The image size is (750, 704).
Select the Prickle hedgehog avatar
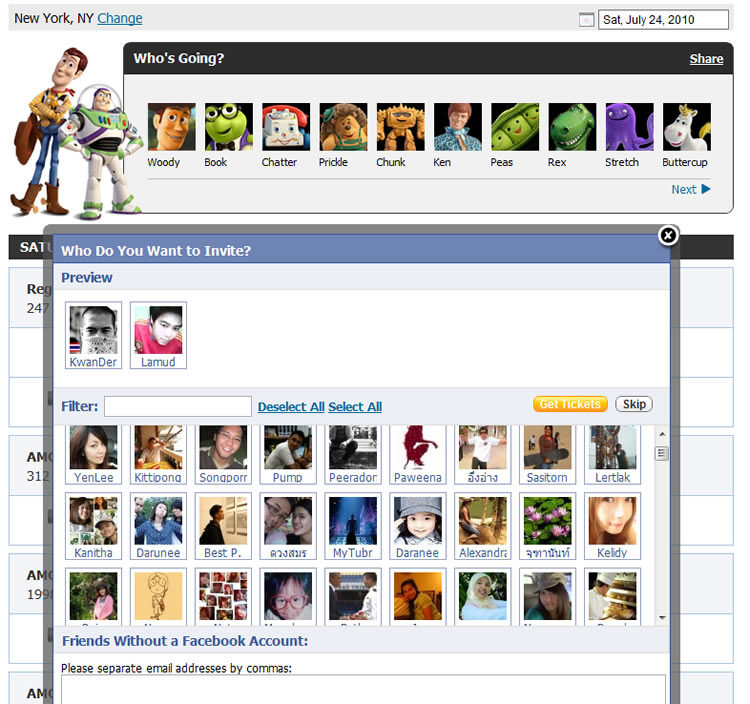[343, 127]
